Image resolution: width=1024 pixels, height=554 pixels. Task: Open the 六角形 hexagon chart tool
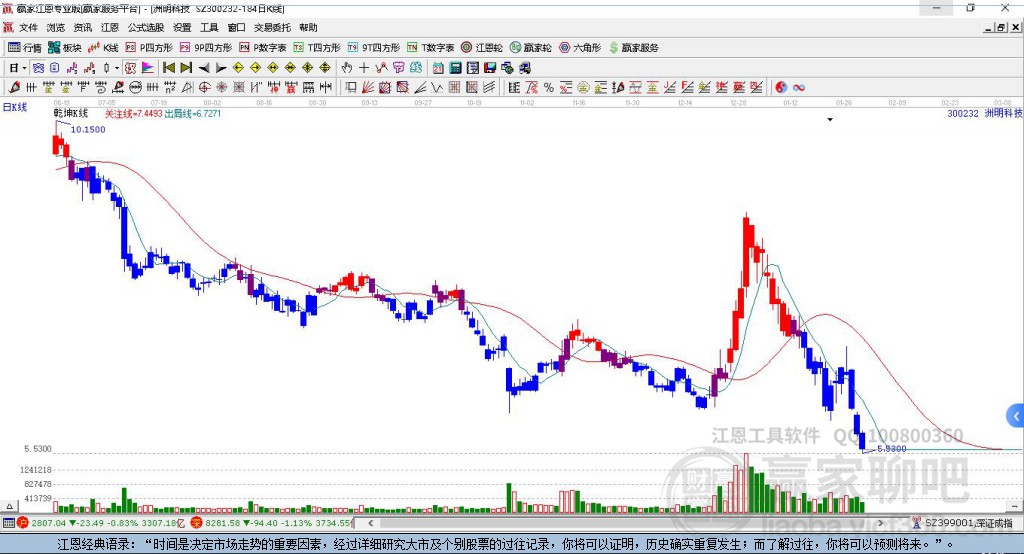click(580, 48)
